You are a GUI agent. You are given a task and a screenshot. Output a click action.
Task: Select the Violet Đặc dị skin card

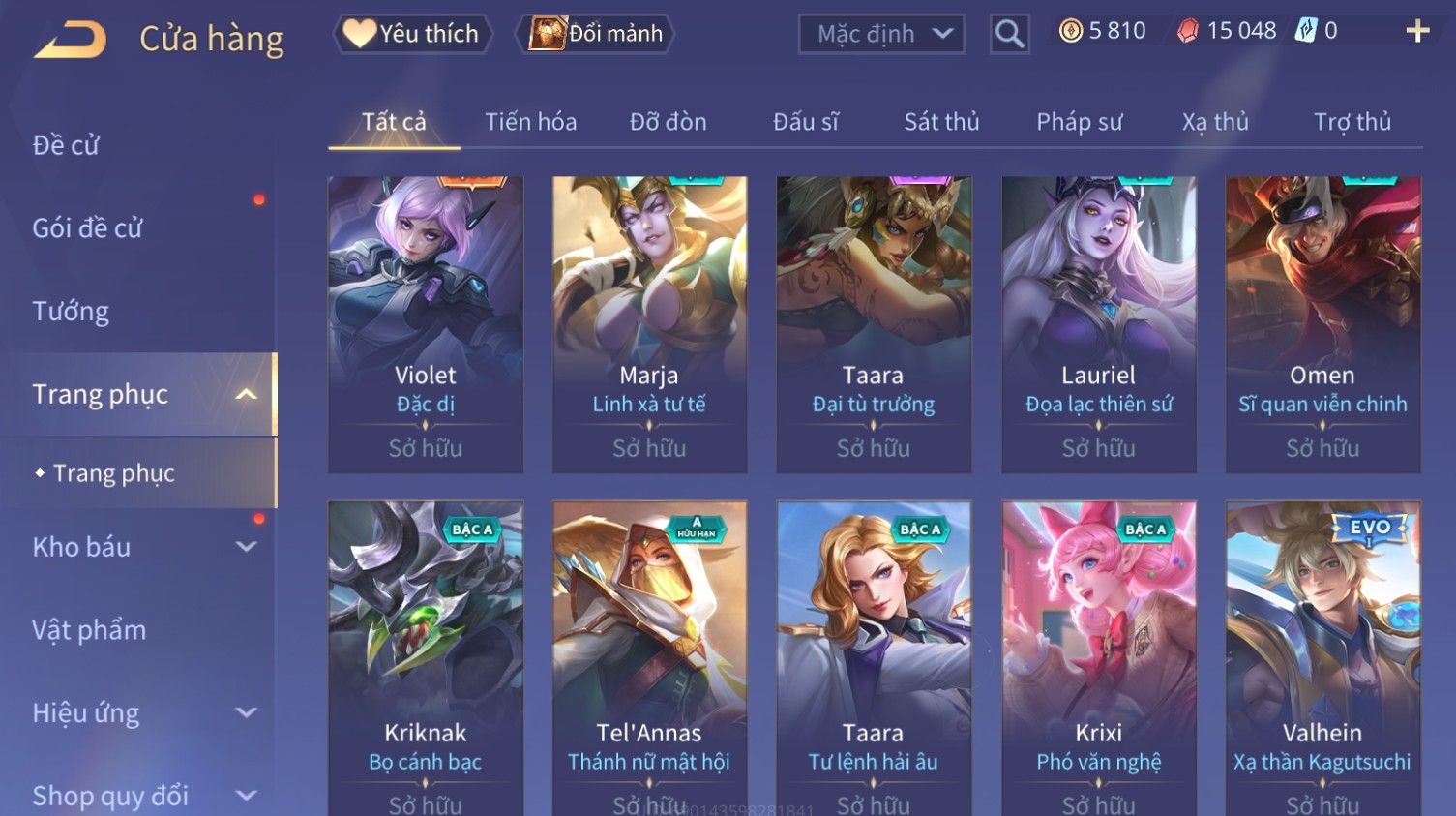pos(426,324)
